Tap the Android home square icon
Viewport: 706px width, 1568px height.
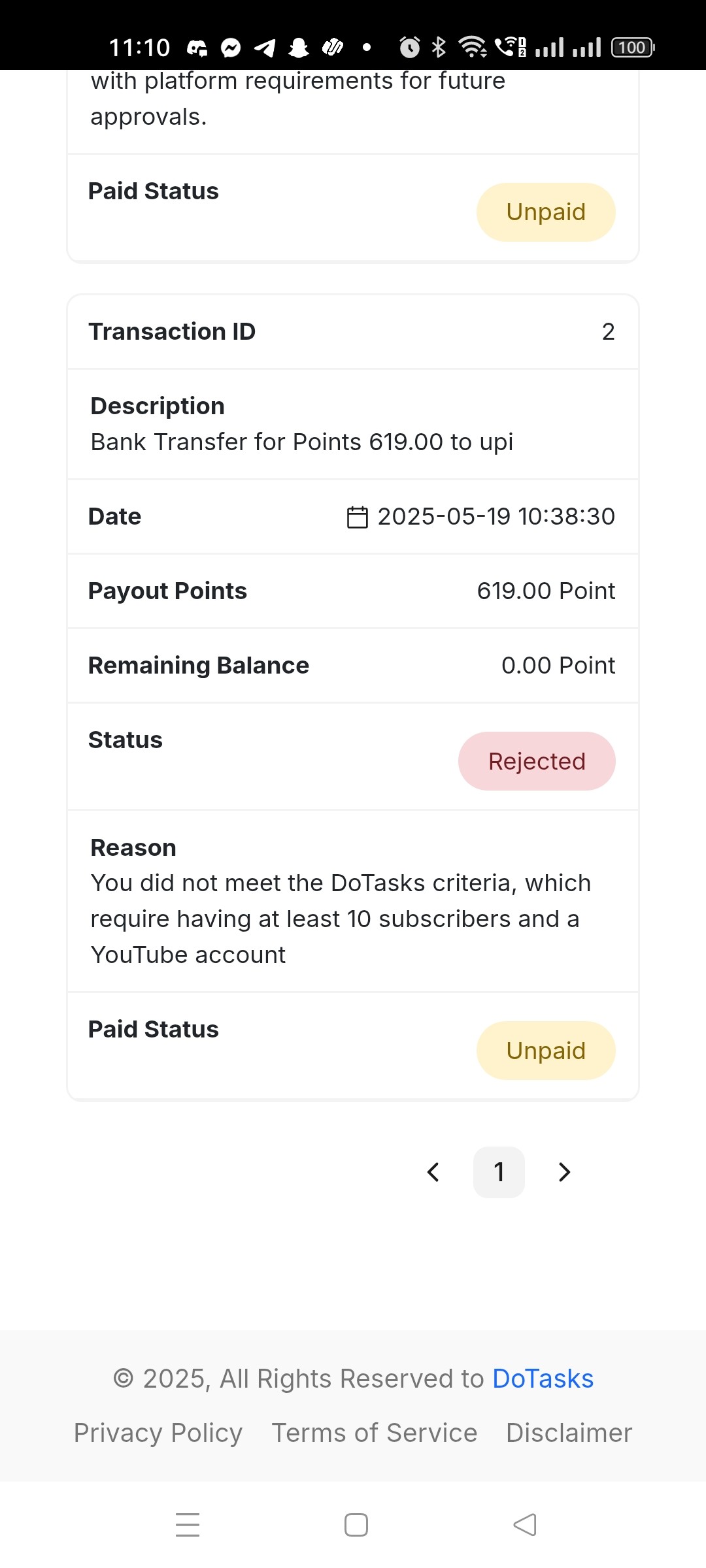(356, 1525)
